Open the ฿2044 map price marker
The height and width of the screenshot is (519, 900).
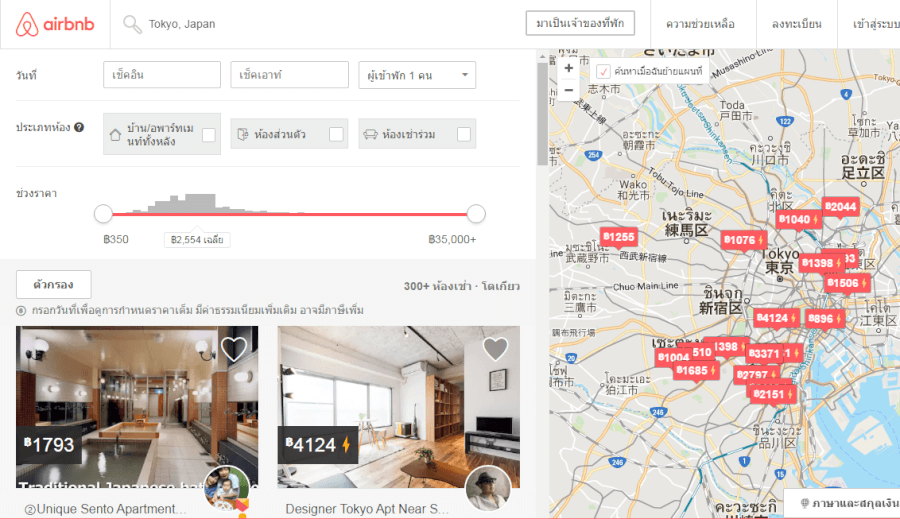pyautogui.click(x=841, y=207)
